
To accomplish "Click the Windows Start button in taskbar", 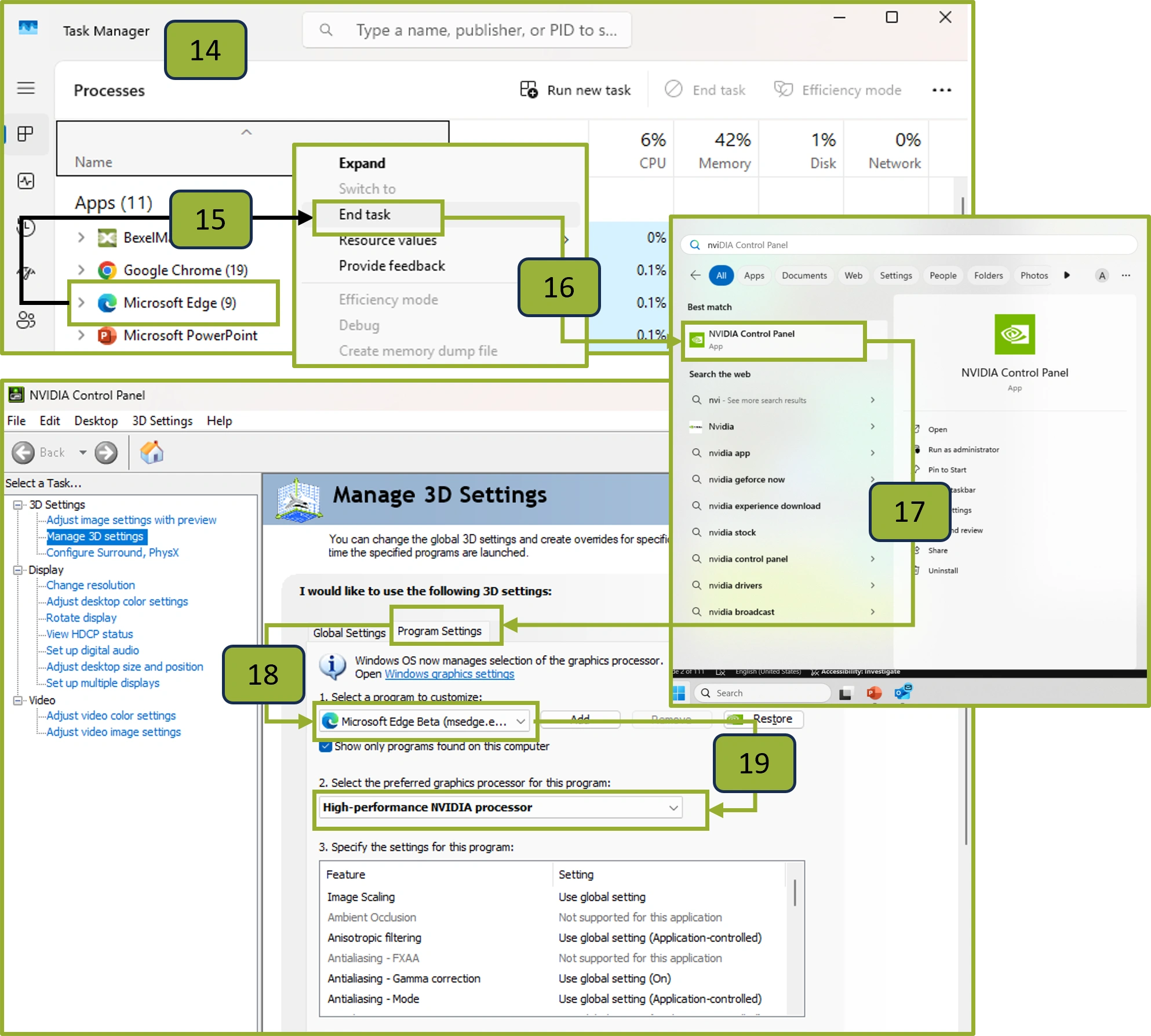I will (x=679, y=693).
